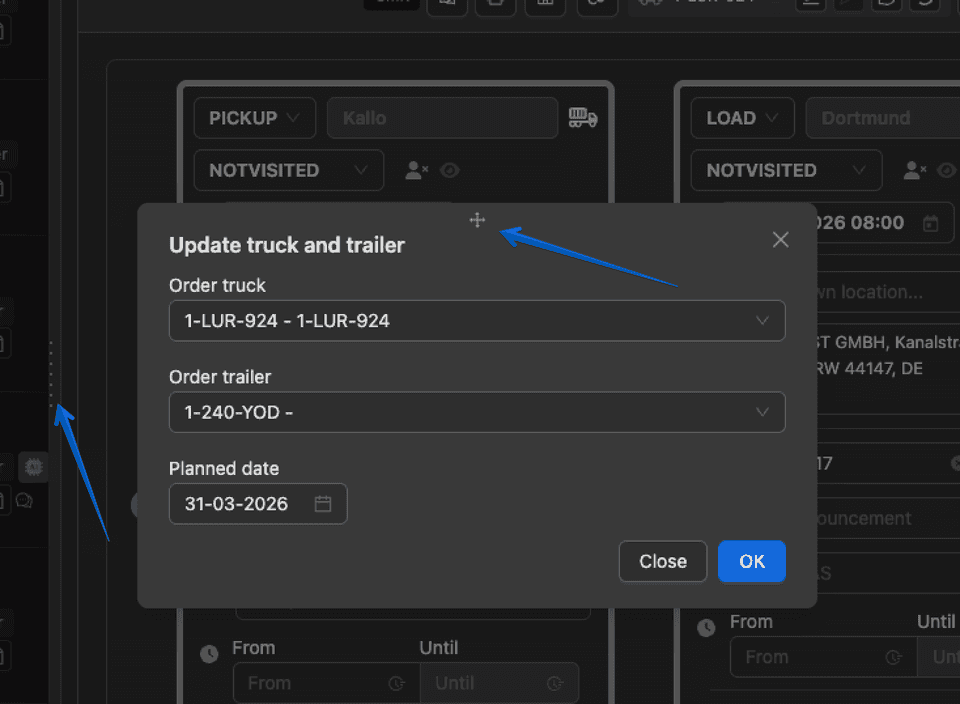Screen dimensions: 960x704
Task: Click the From time field in PICKUP card
Action: tap(327, 683)
